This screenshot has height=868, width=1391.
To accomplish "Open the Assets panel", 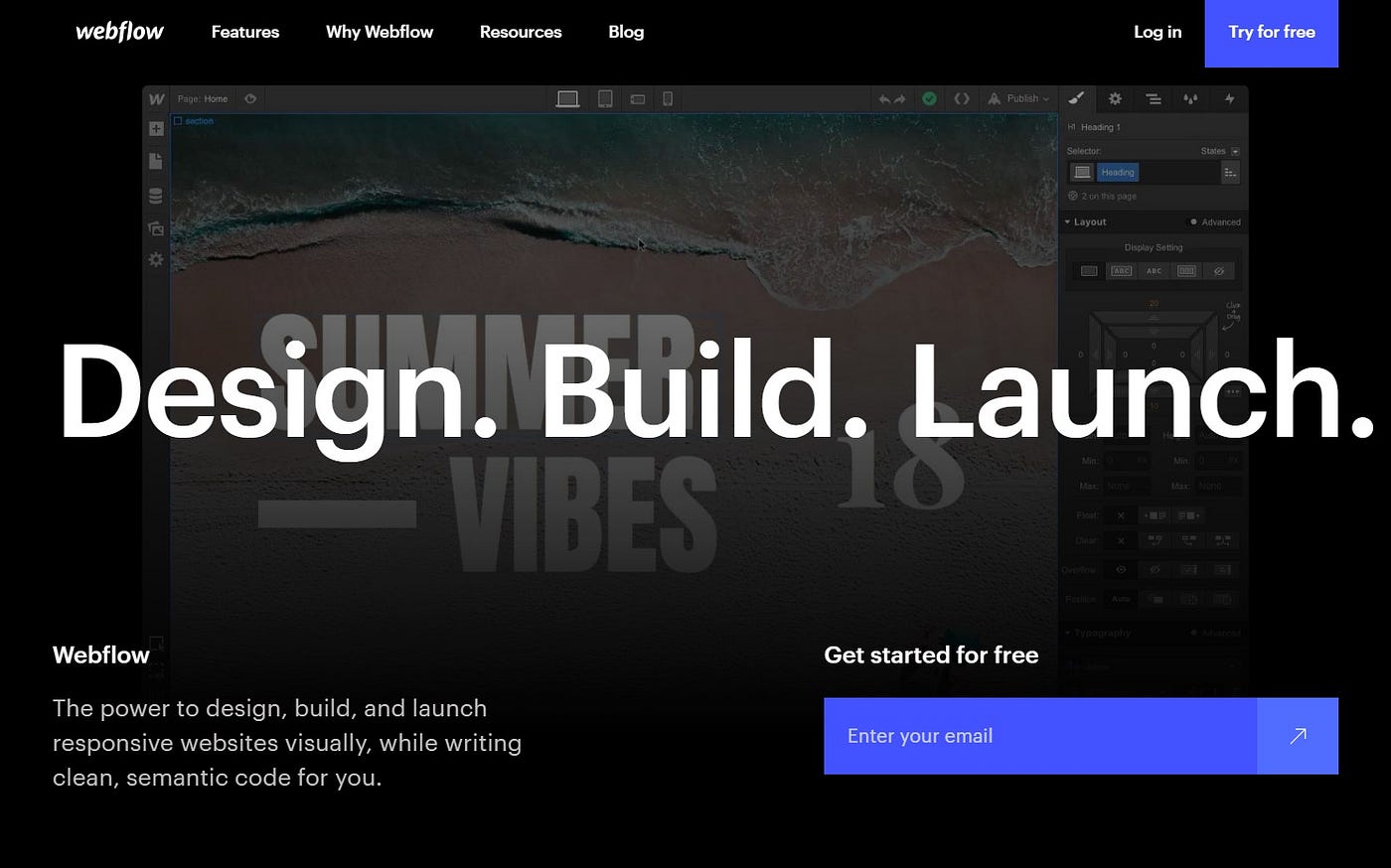I will [x=156, y=228].
